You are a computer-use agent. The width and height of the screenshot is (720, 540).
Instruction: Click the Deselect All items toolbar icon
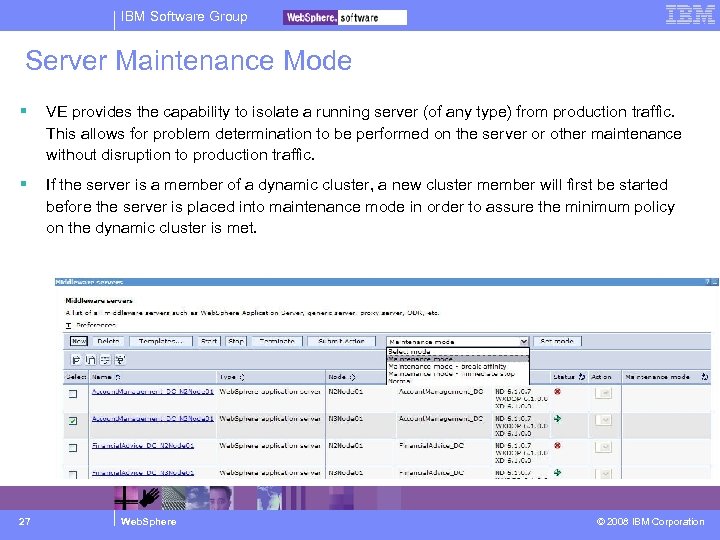coord(91,360)
